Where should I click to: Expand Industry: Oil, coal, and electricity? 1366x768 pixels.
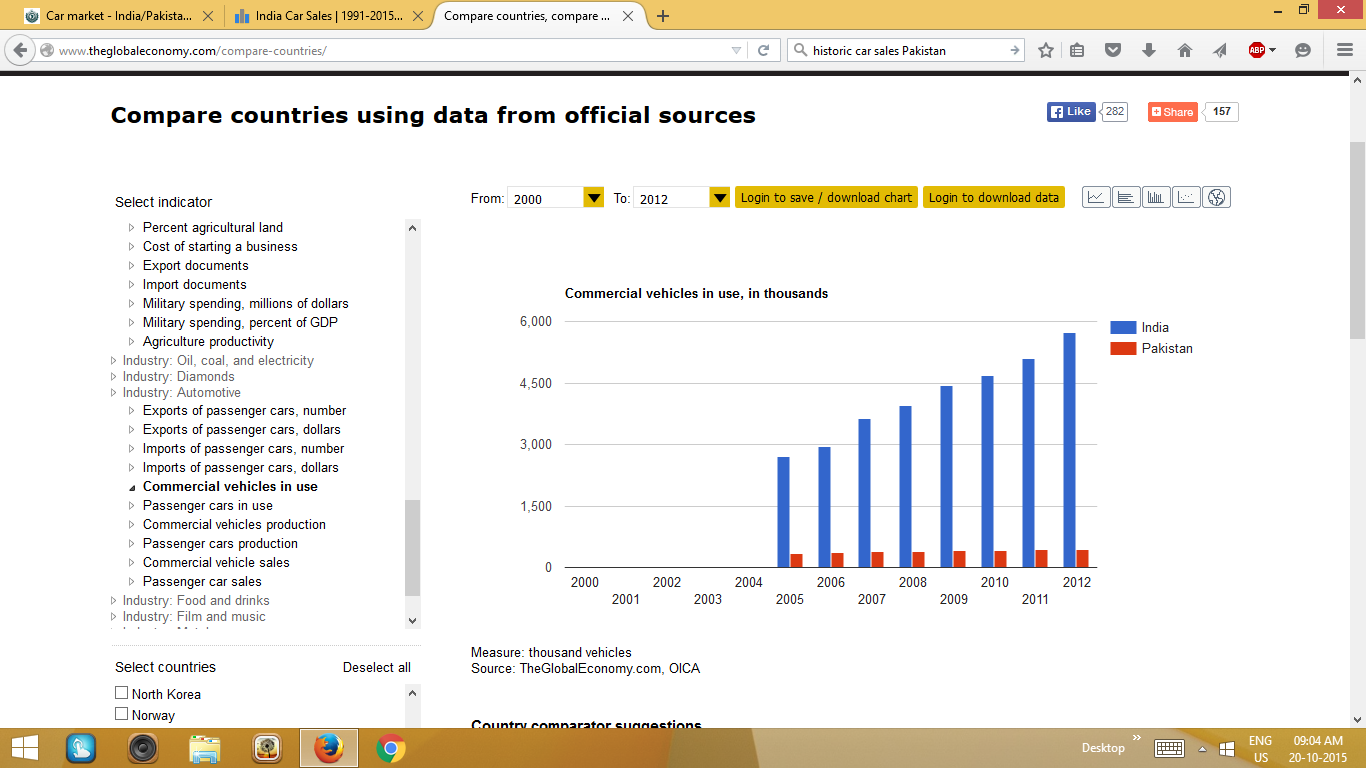tap(113, 361)
